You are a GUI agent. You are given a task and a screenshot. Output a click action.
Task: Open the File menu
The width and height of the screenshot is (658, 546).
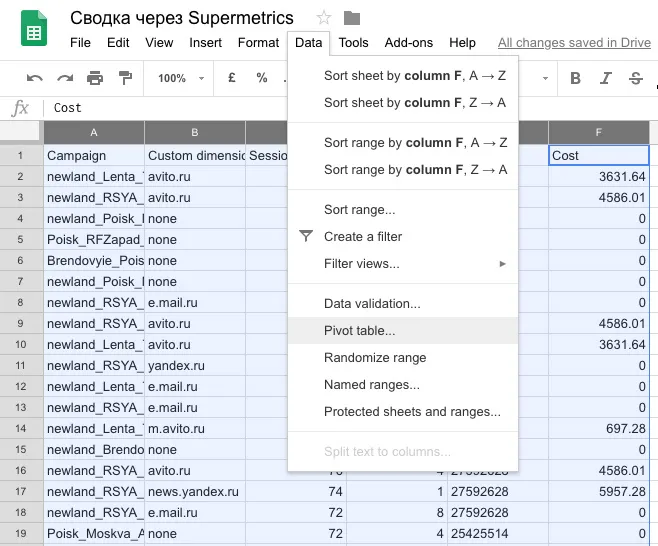pos(80,43)
